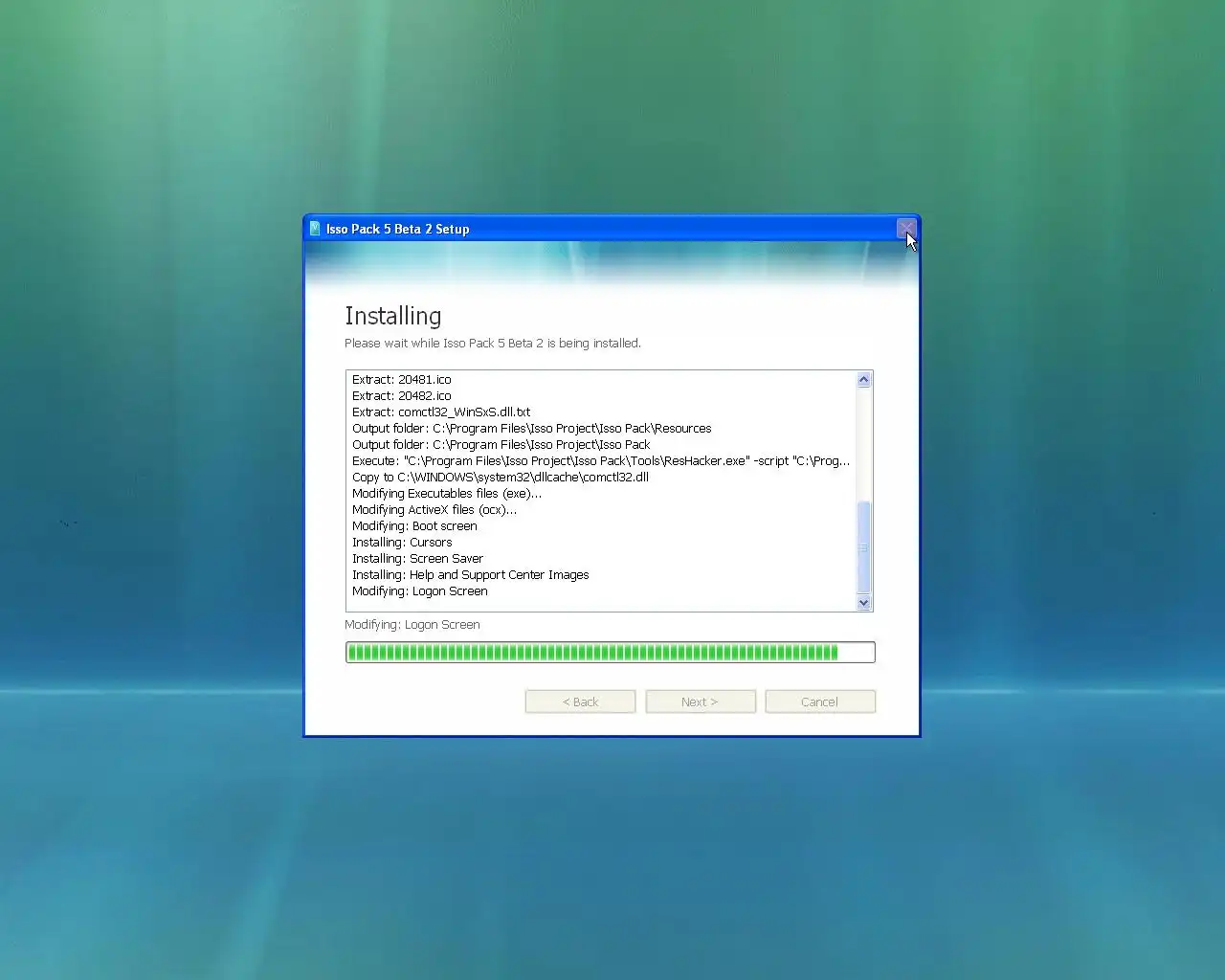Select 'Installing: Screen Saver' log line
This screenshot has height=980, width=1225.
(418, 559)
